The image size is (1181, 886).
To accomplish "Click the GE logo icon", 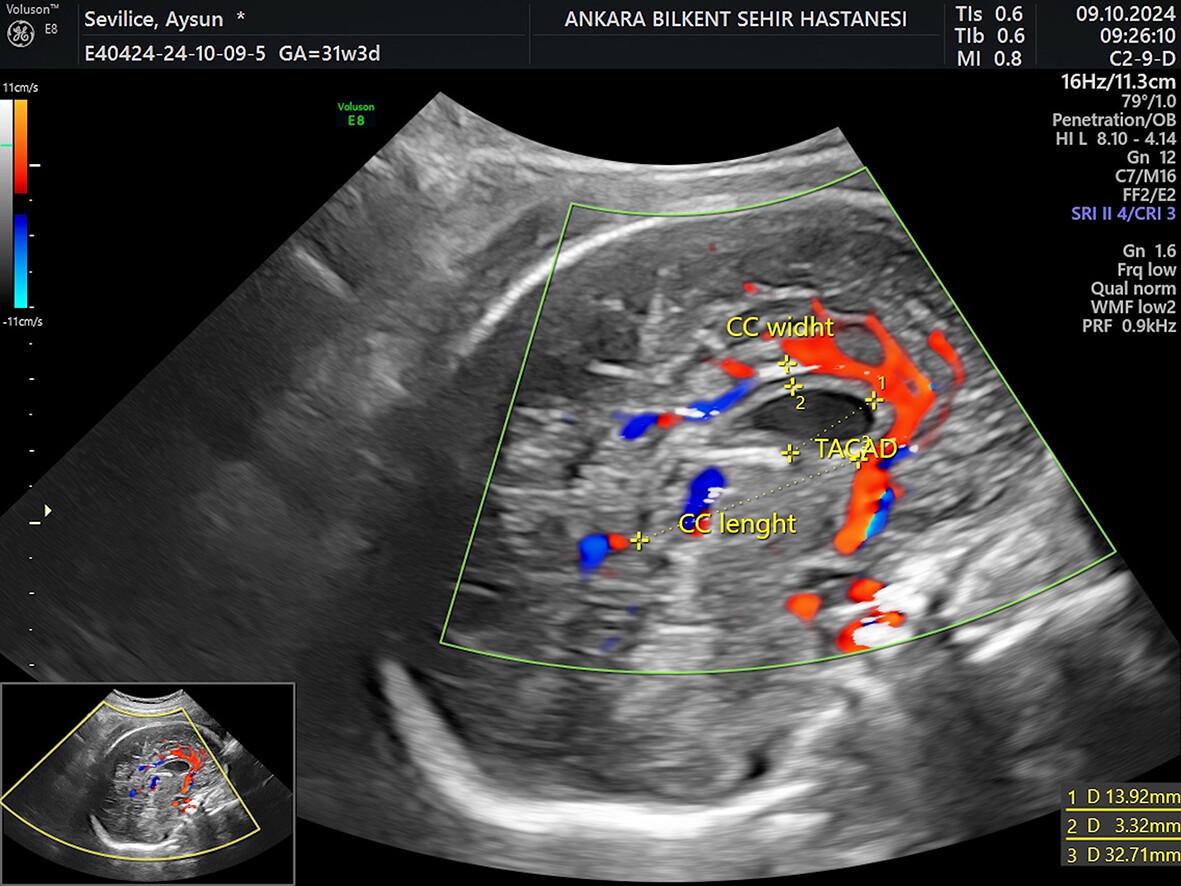I will pos(20,33).
